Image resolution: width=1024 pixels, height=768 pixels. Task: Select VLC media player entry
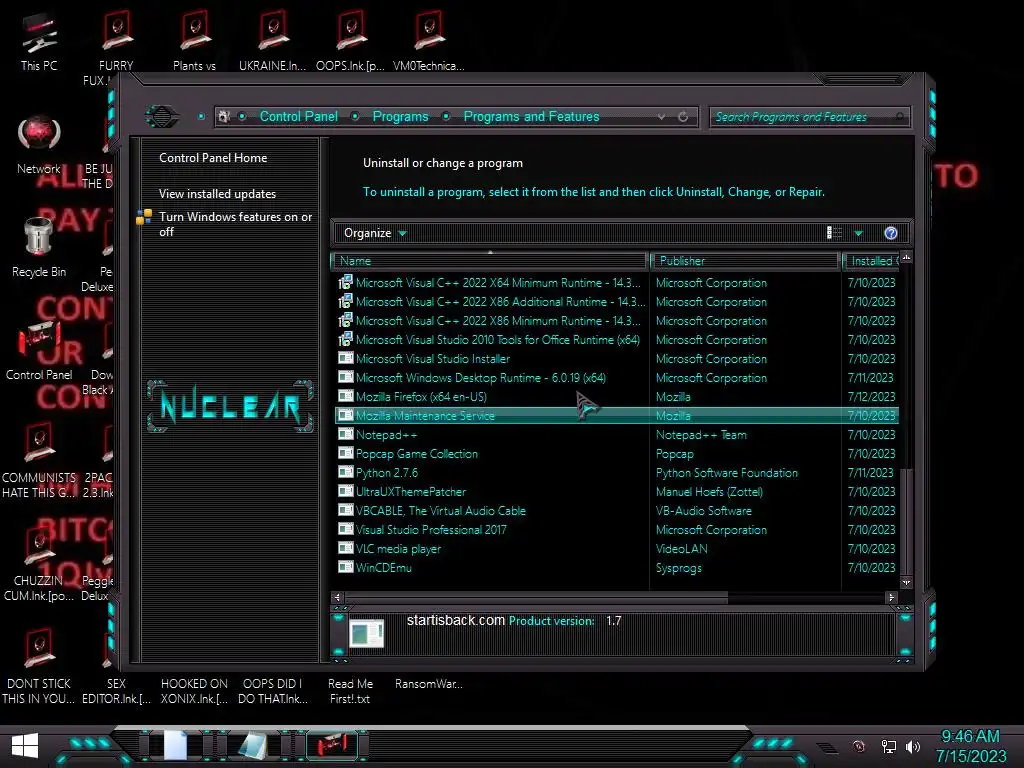point(616,549)
